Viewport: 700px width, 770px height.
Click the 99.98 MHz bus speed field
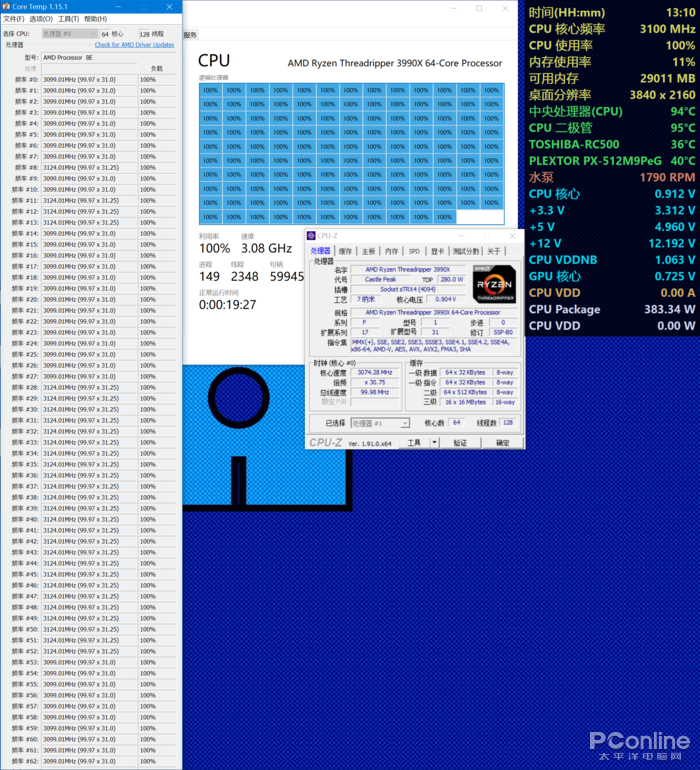pos(375,392)
